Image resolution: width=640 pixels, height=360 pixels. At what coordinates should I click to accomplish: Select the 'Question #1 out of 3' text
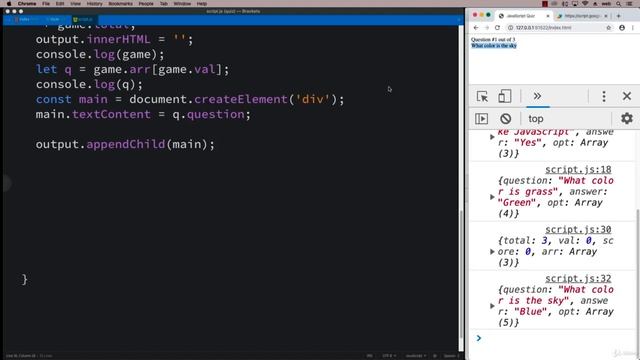493,40
